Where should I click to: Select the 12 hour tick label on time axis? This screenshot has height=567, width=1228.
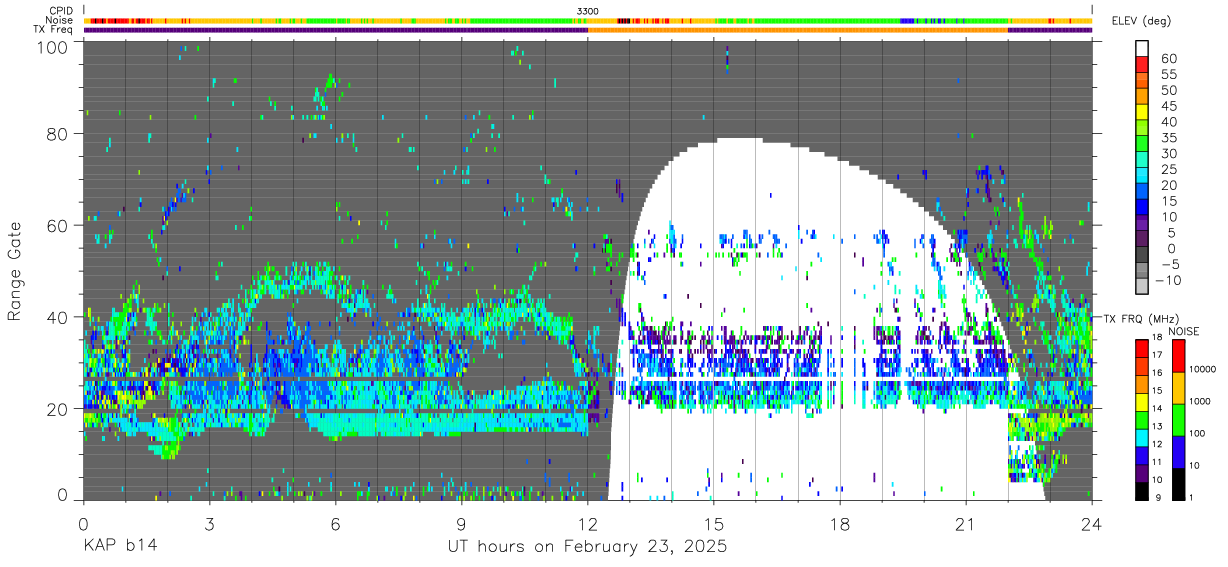point(587,523)
